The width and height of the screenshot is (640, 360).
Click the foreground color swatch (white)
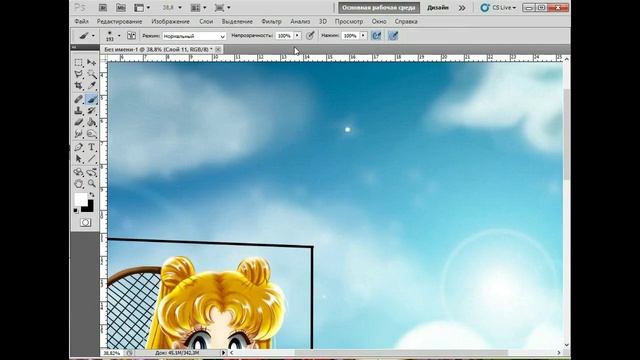click(81, 200)
